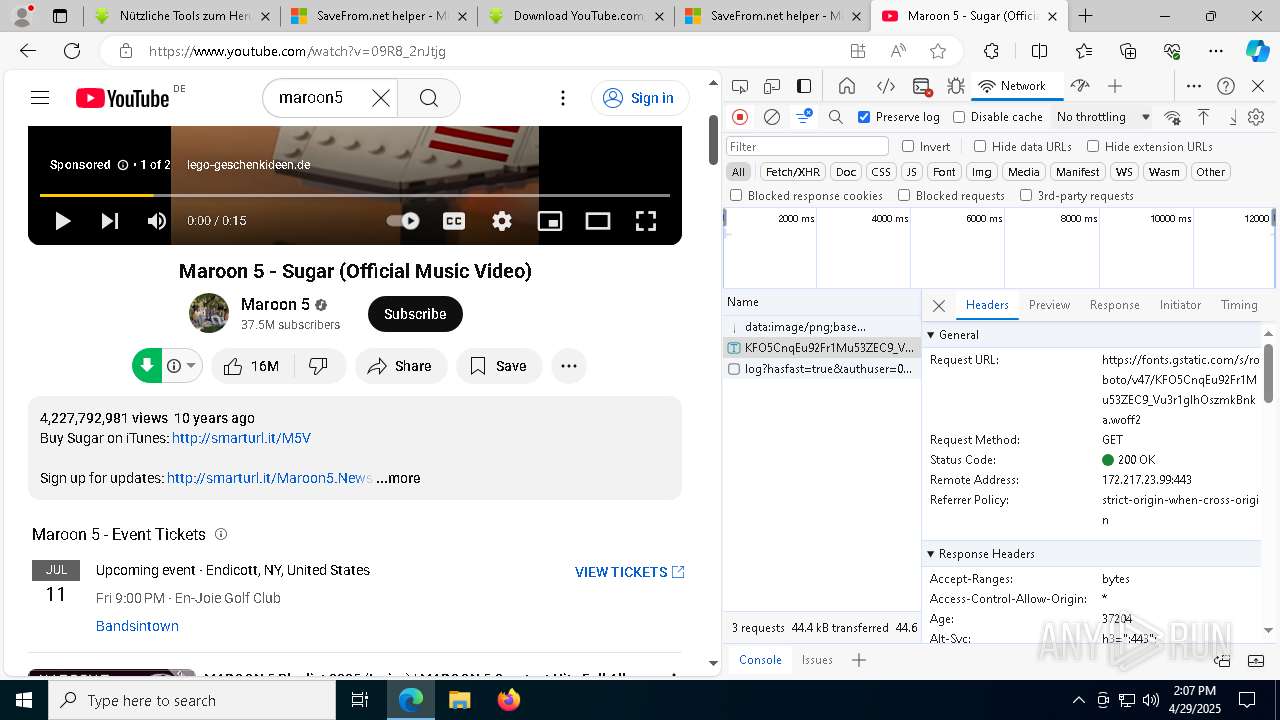1280x720 pixels.
Task: Play the video with the play button
Action: coord(62,221)
